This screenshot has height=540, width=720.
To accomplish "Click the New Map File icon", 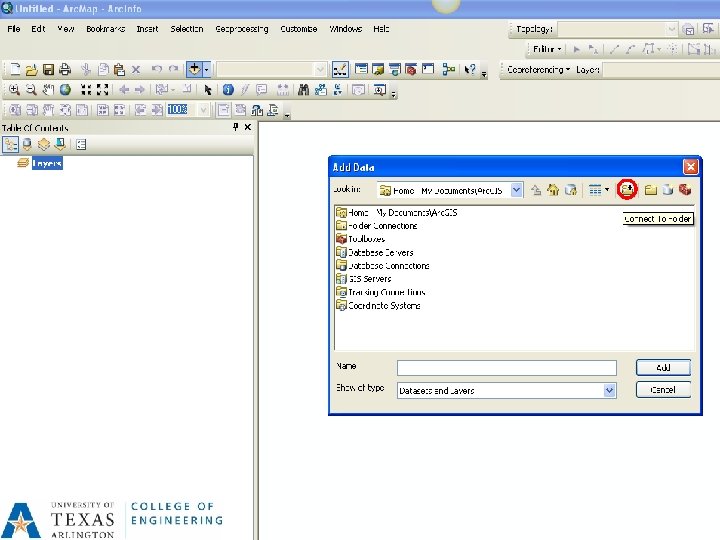I will (x=15, y=69).
